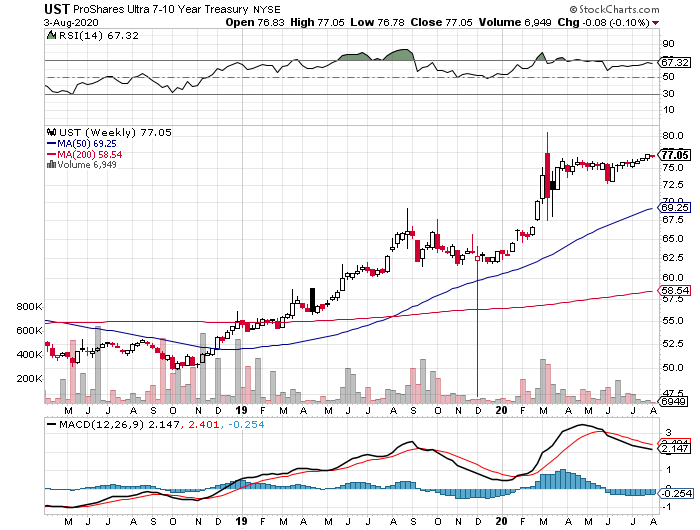This screenshot has height=530, width=700.
Task: Click the red MA(200) legend line
Action: point(51,154)
